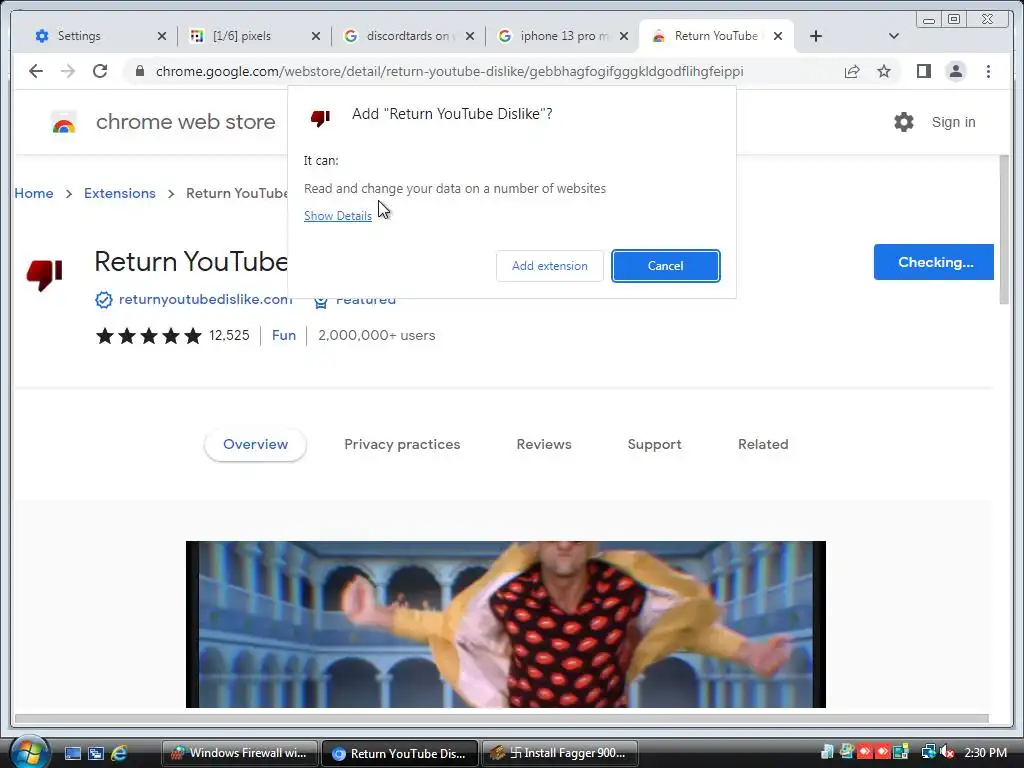This screenshot has height=768, width=1024.
Task: Click the extension preview video thumbnail
Action: [x=505, y=624]
